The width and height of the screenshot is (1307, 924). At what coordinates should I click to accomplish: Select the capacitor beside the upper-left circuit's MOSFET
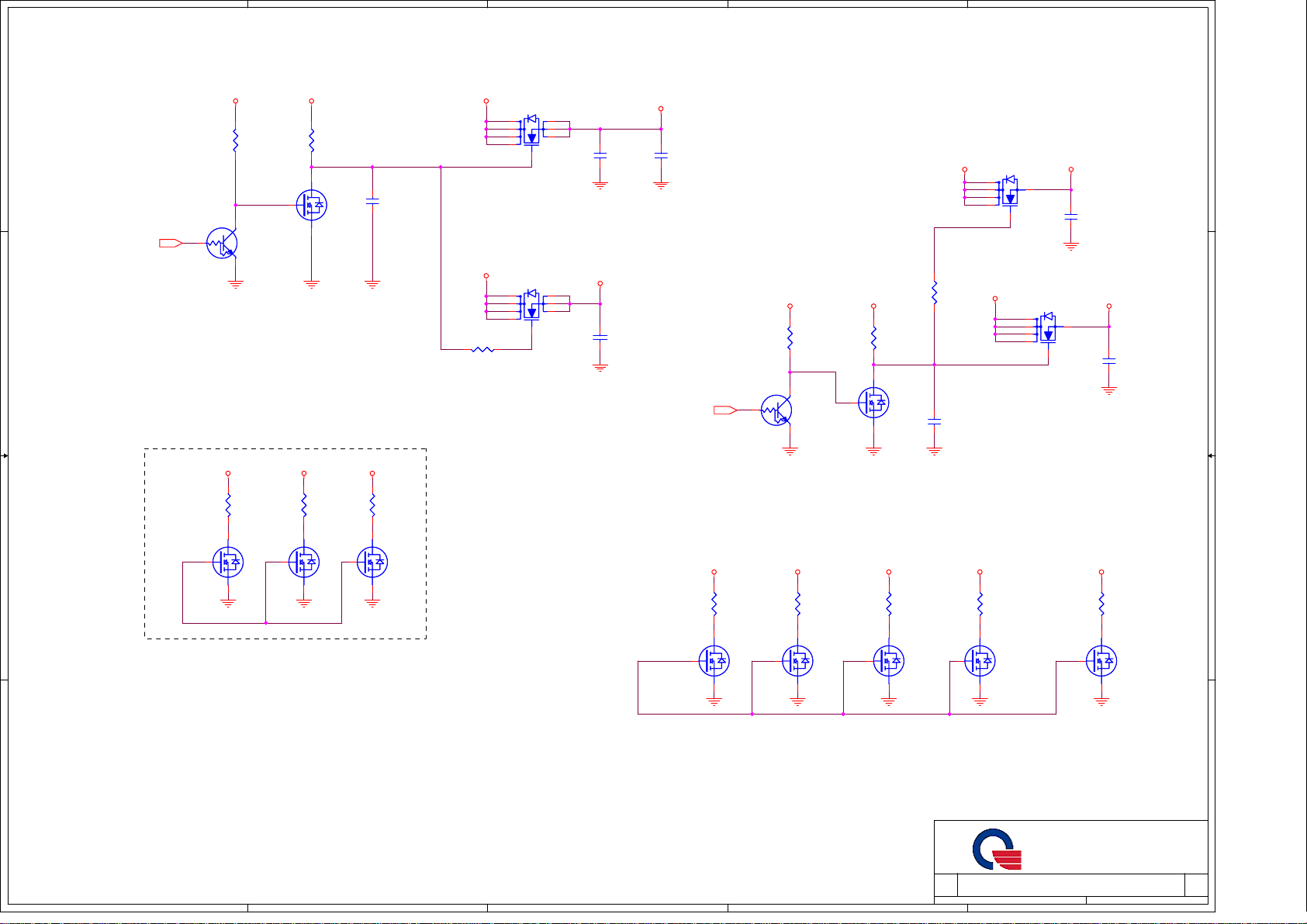[x=372, y=201]
